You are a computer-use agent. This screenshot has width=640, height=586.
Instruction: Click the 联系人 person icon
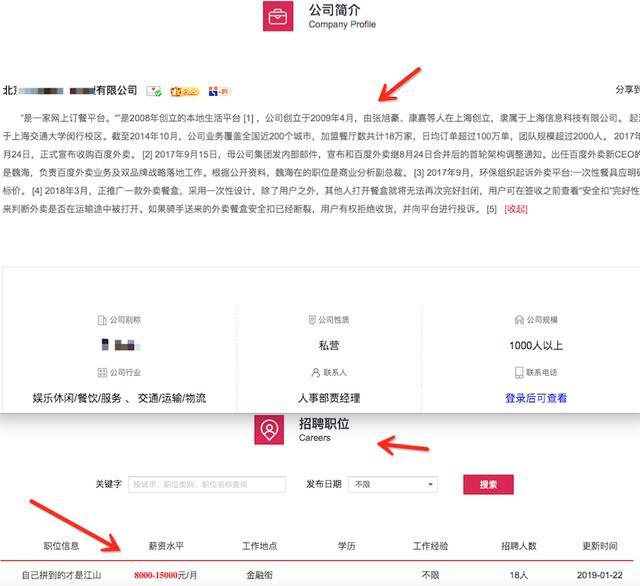[x=315, y=372]
